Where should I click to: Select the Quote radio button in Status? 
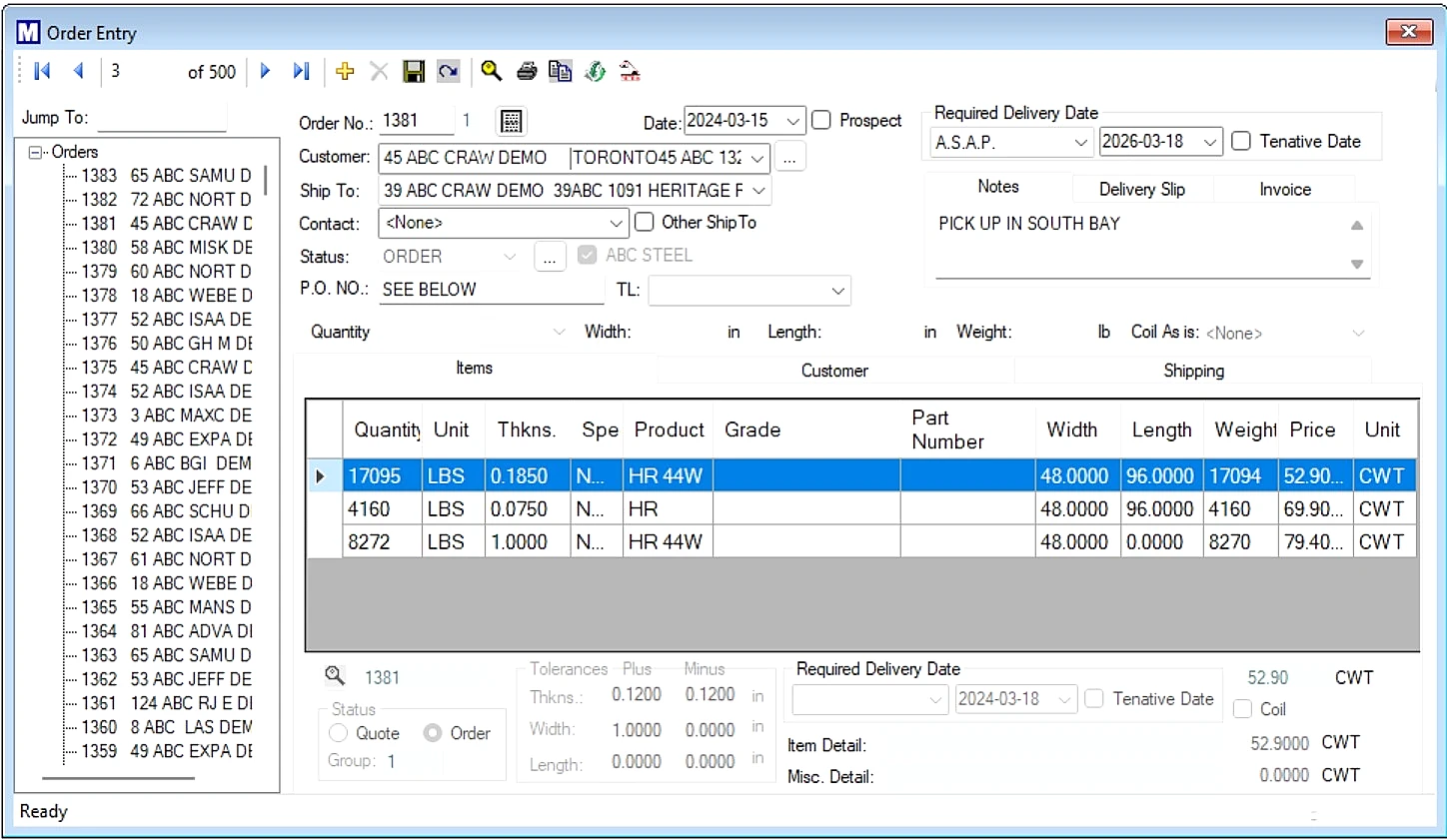pyautogui.click(x=340, y=733)
